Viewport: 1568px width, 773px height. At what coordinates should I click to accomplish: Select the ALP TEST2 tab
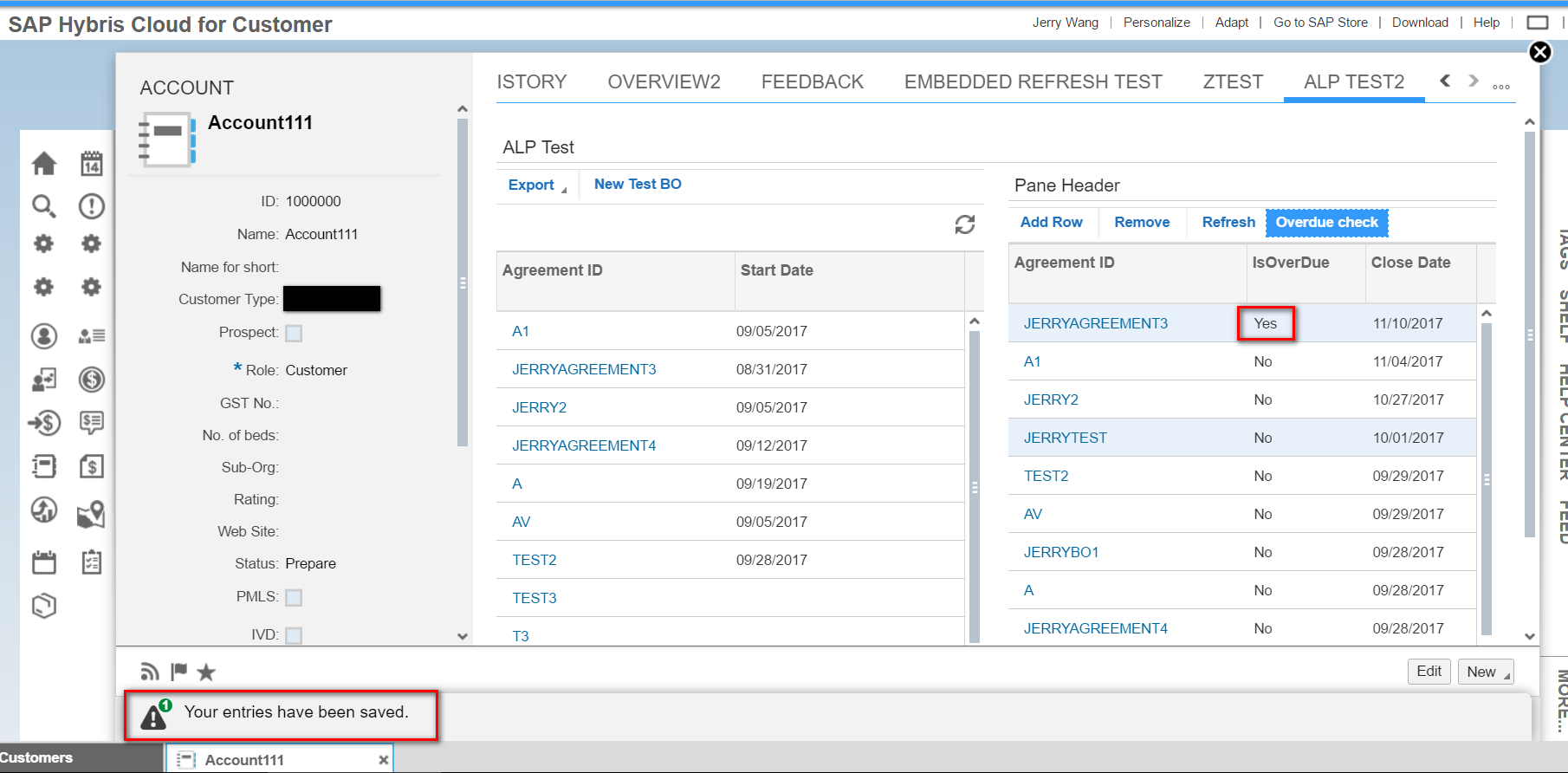tap(1354, 81)
